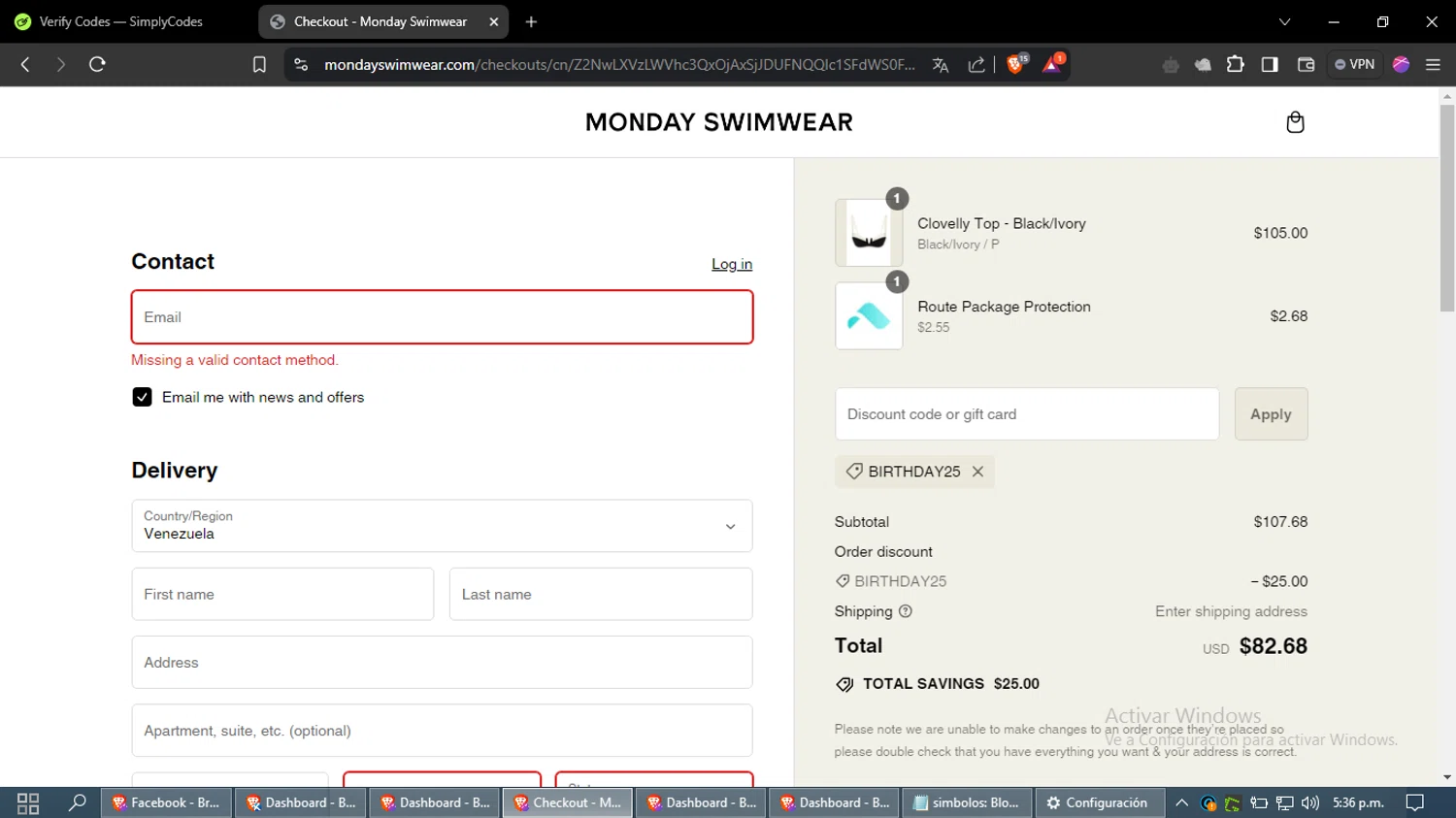
Task: Open the page translate icon
Action: click(x=940, y=65)
